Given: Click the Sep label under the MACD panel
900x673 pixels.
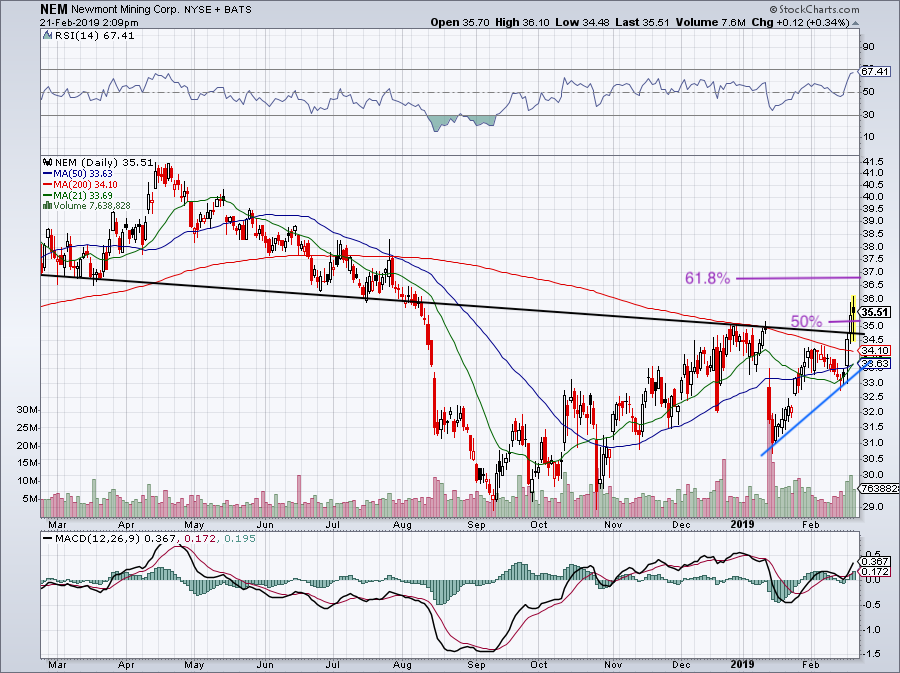Looking at the screenshot, I should coord(476,665).
